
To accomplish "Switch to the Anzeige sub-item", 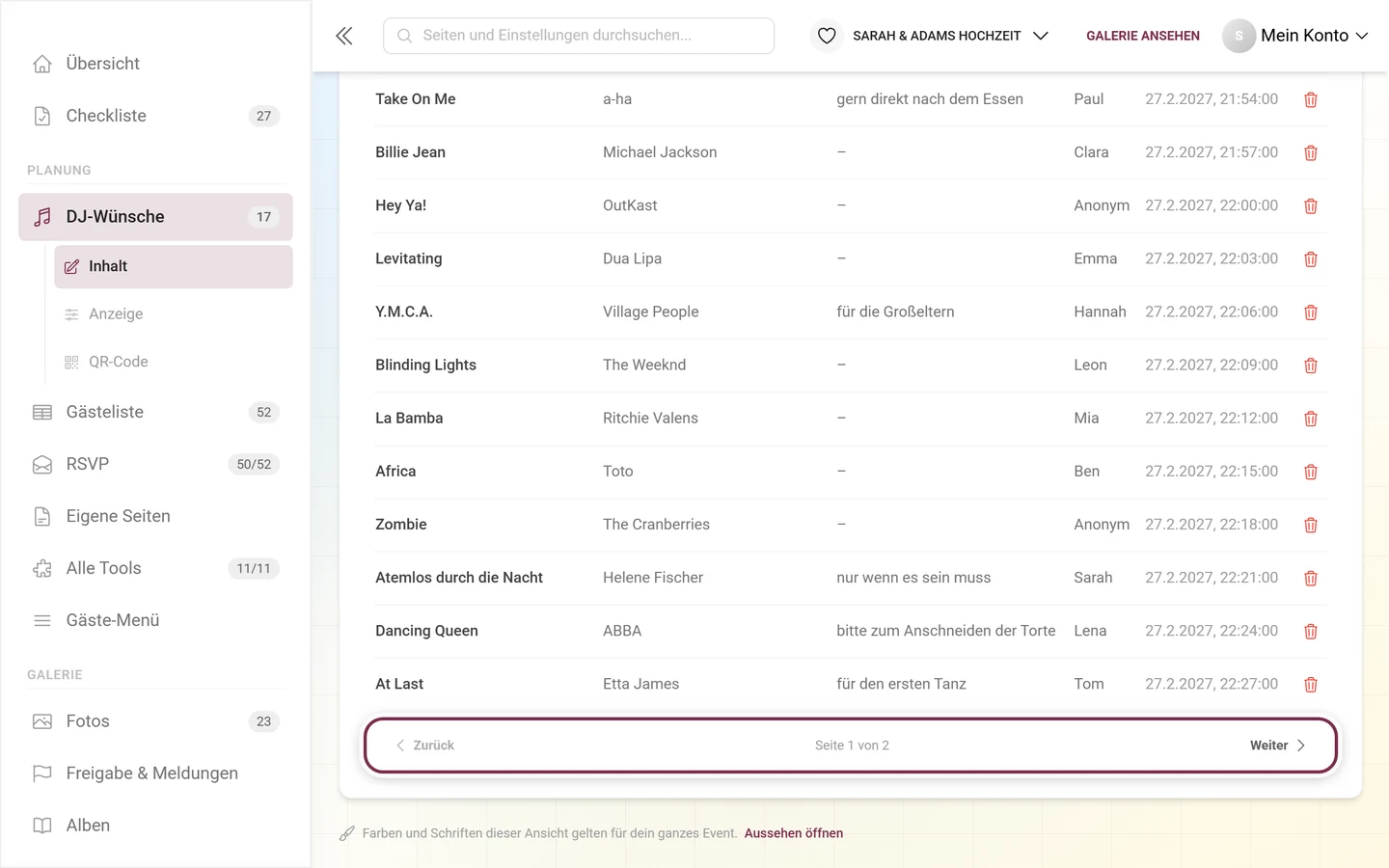I will click(174, 314).
